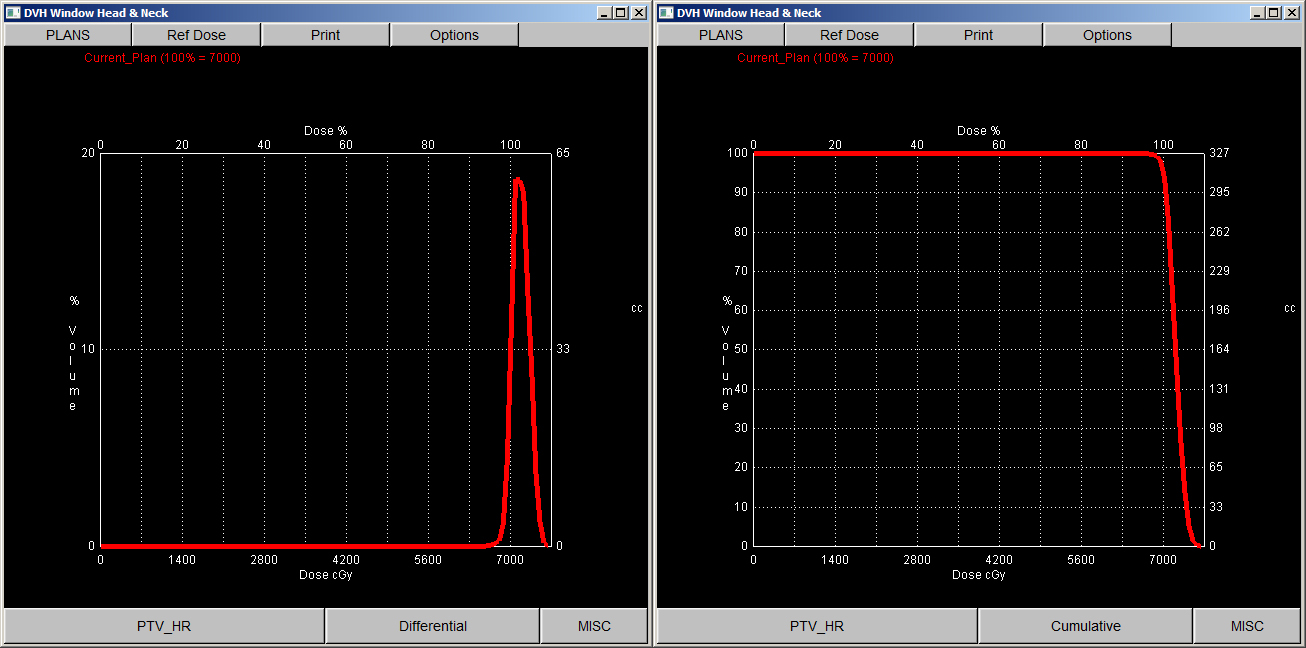
Task: Toggle the Cumulative display mode button
Action: 1085,625
